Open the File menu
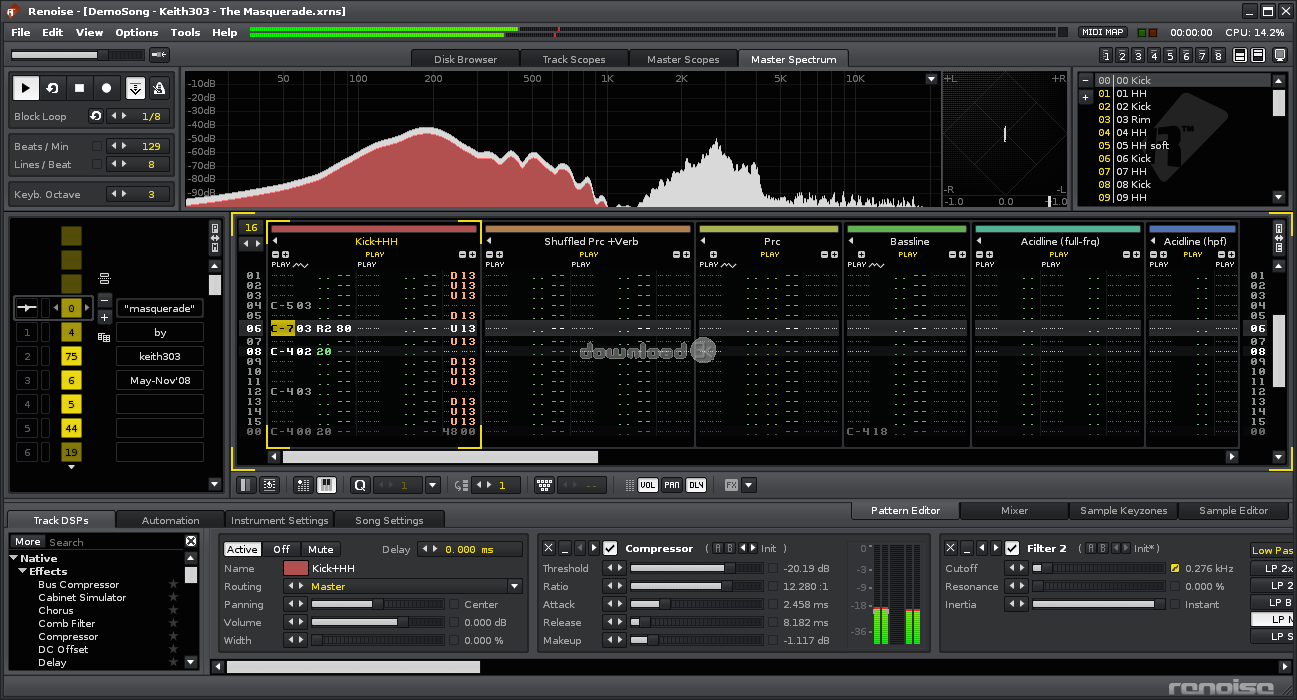The width and height of the screenshot is (1297, 700). coord(20,32)
